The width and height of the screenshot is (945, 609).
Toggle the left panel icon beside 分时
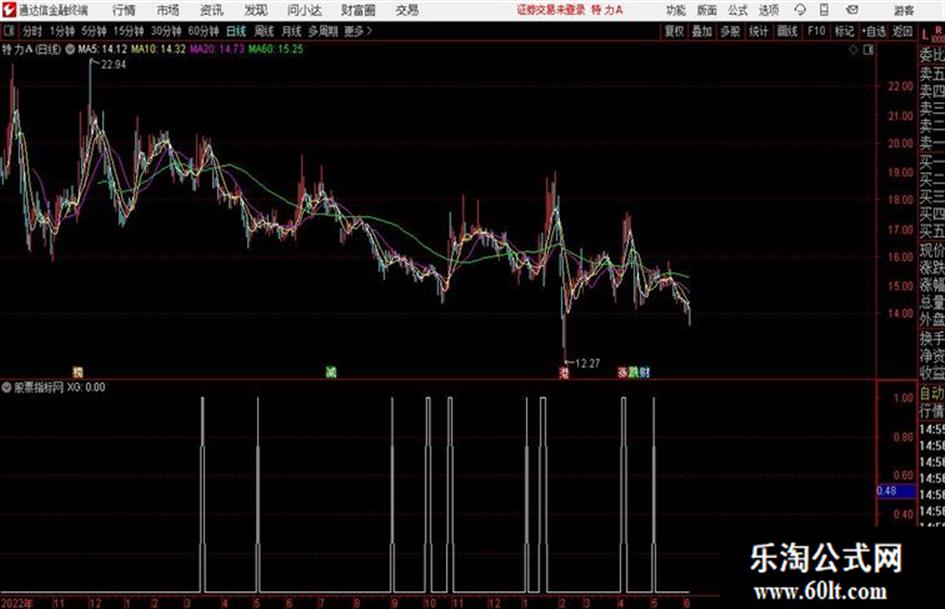9,31
